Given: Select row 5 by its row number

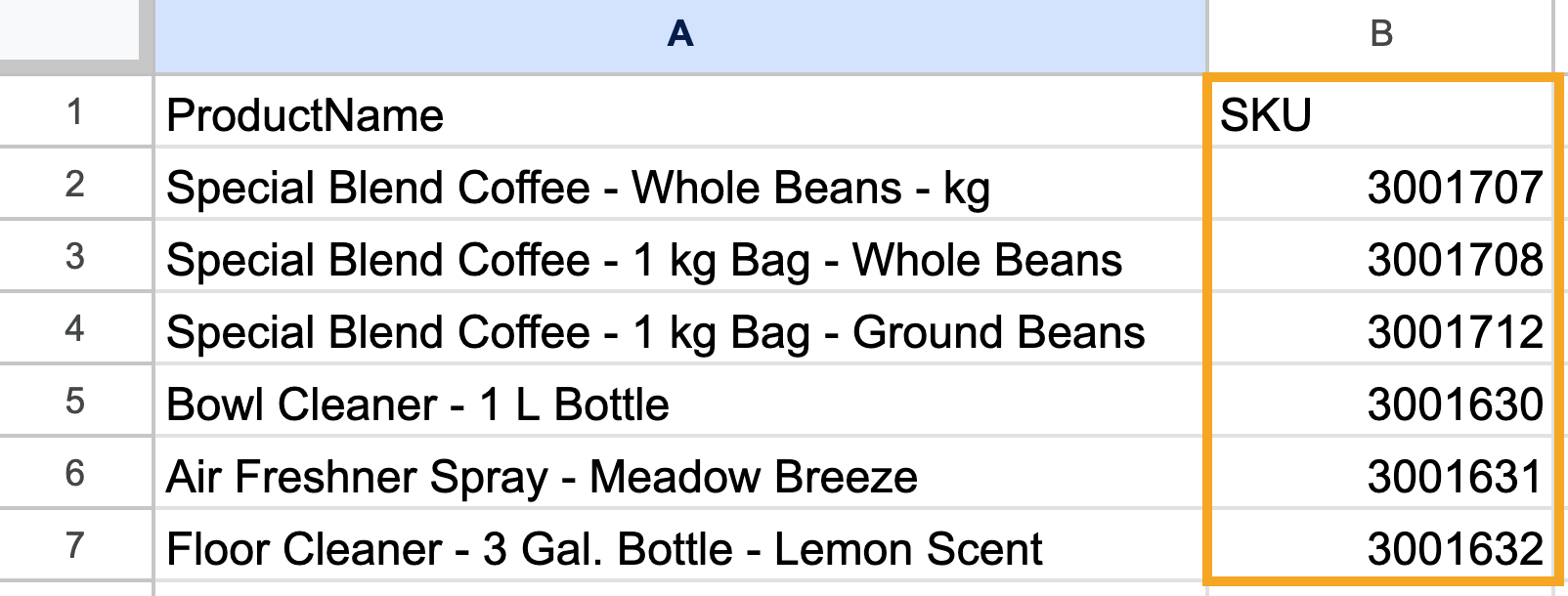Looking at the screenshot, I should pos(80,401).
